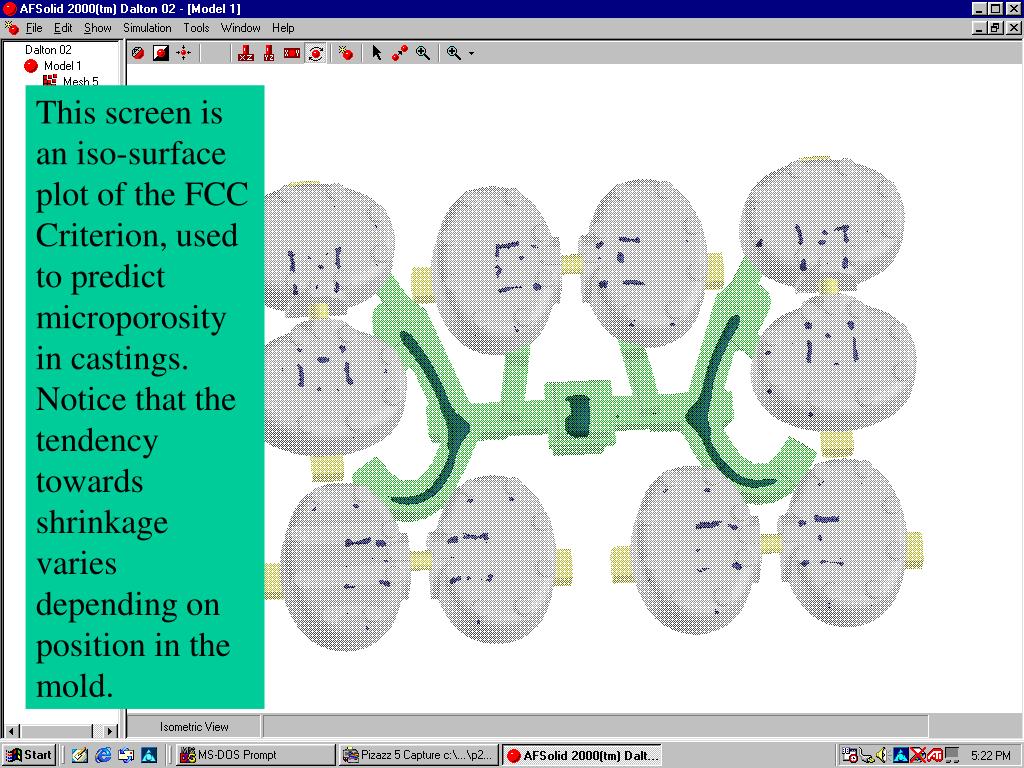The image size is (1024, 768).
Task: Toggle the red-on-black contrast icon
Action: tap(161, 53)
